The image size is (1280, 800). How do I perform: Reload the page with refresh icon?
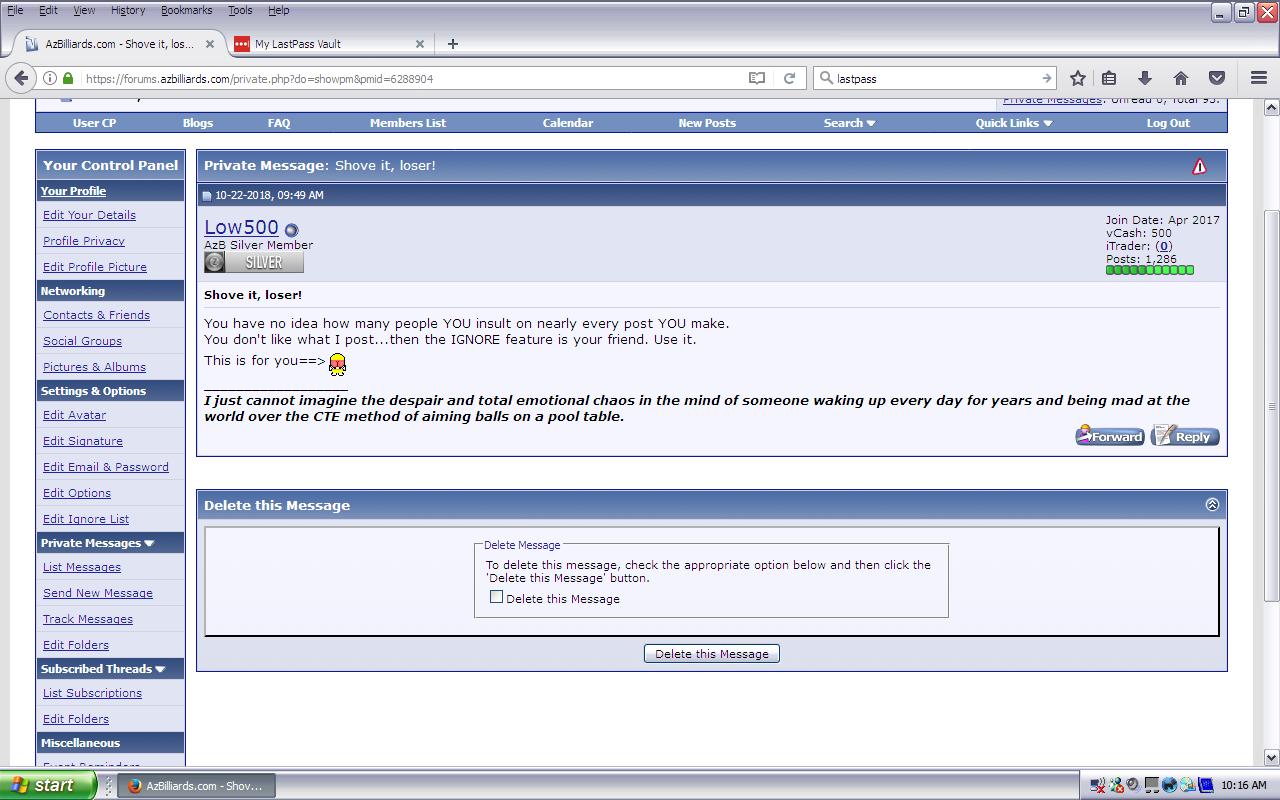789,78
